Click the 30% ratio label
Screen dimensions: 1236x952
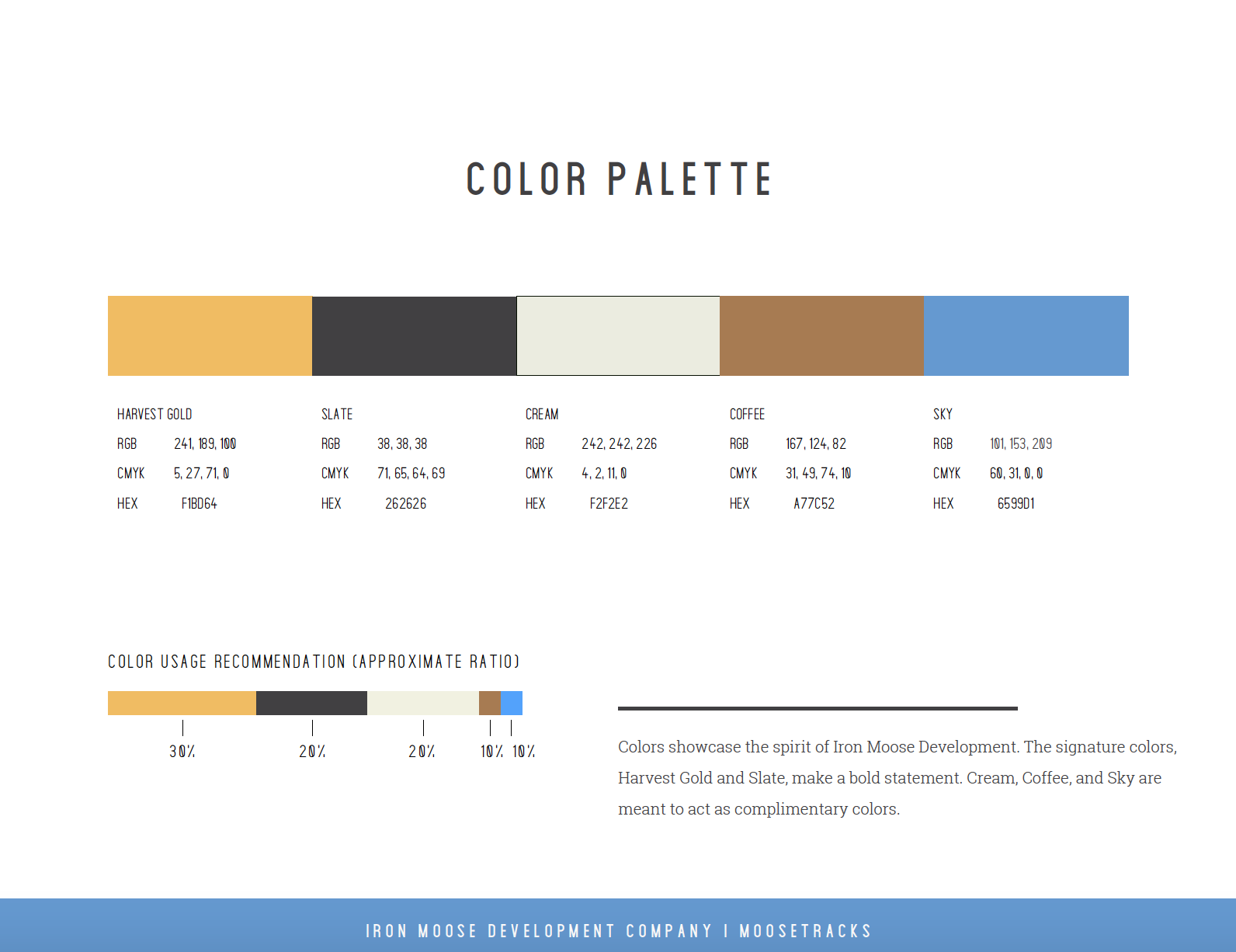click(x=182, y=751)
